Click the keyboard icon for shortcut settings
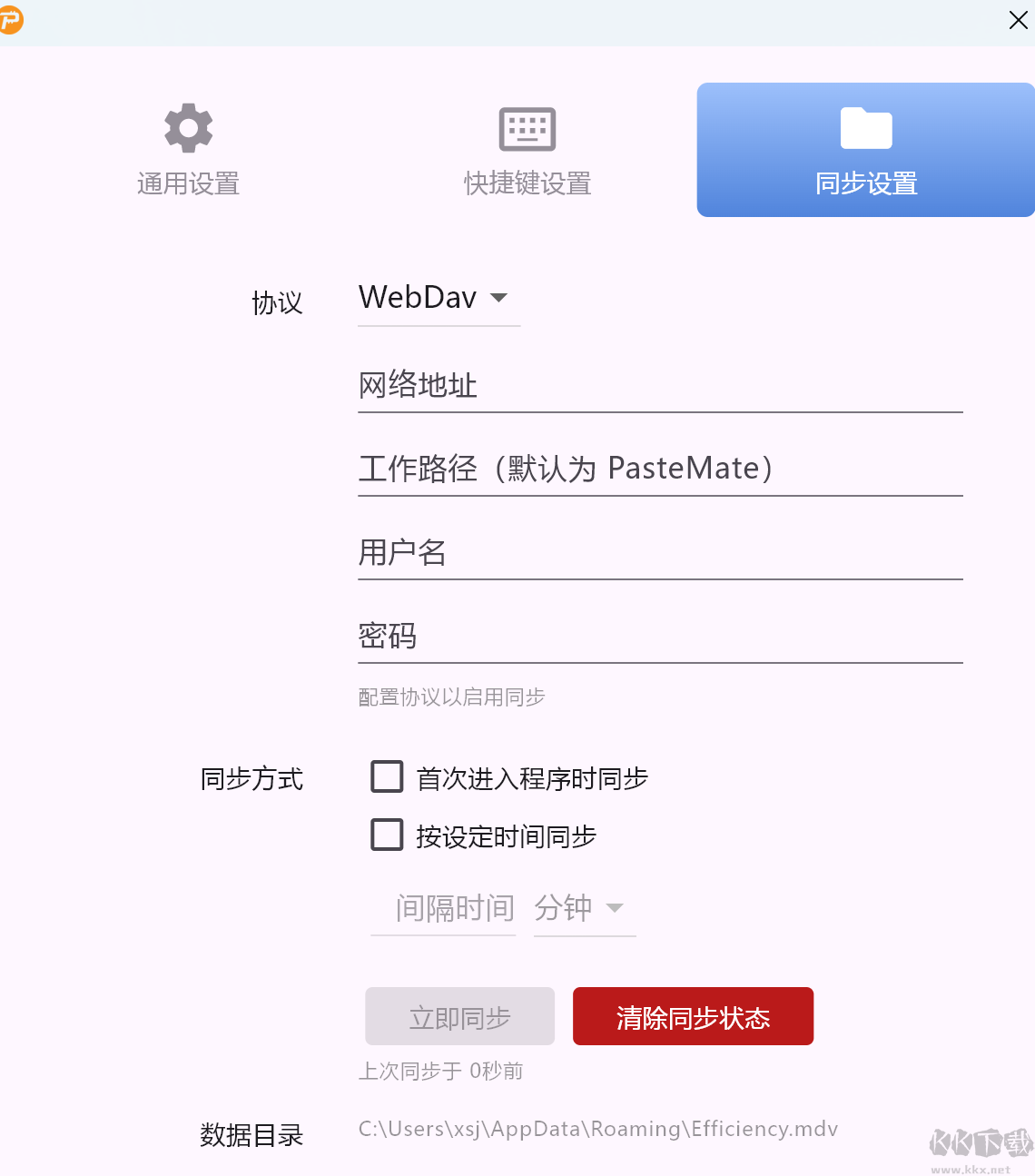The image size is (1035, 1176). (x=527, y=129)
